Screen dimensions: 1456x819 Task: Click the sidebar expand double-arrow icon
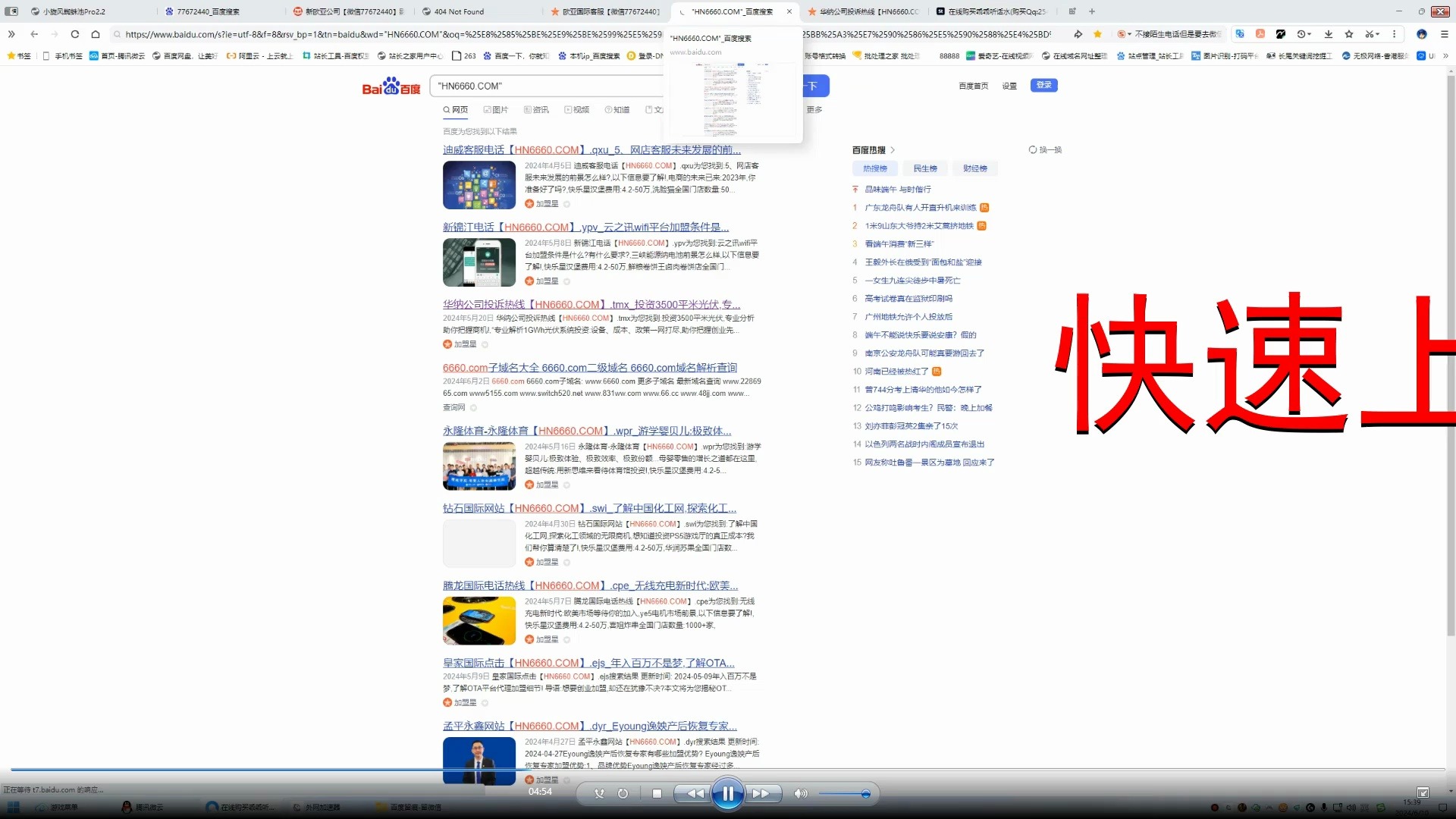point(11,34)
